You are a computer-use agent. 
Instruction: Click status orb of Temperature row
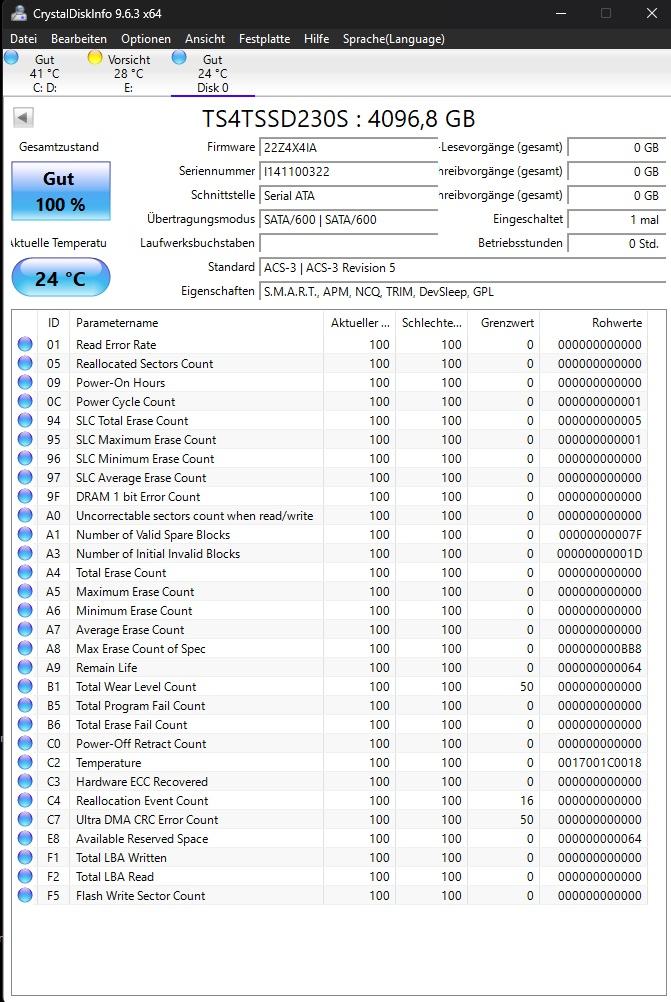point(25,762)
